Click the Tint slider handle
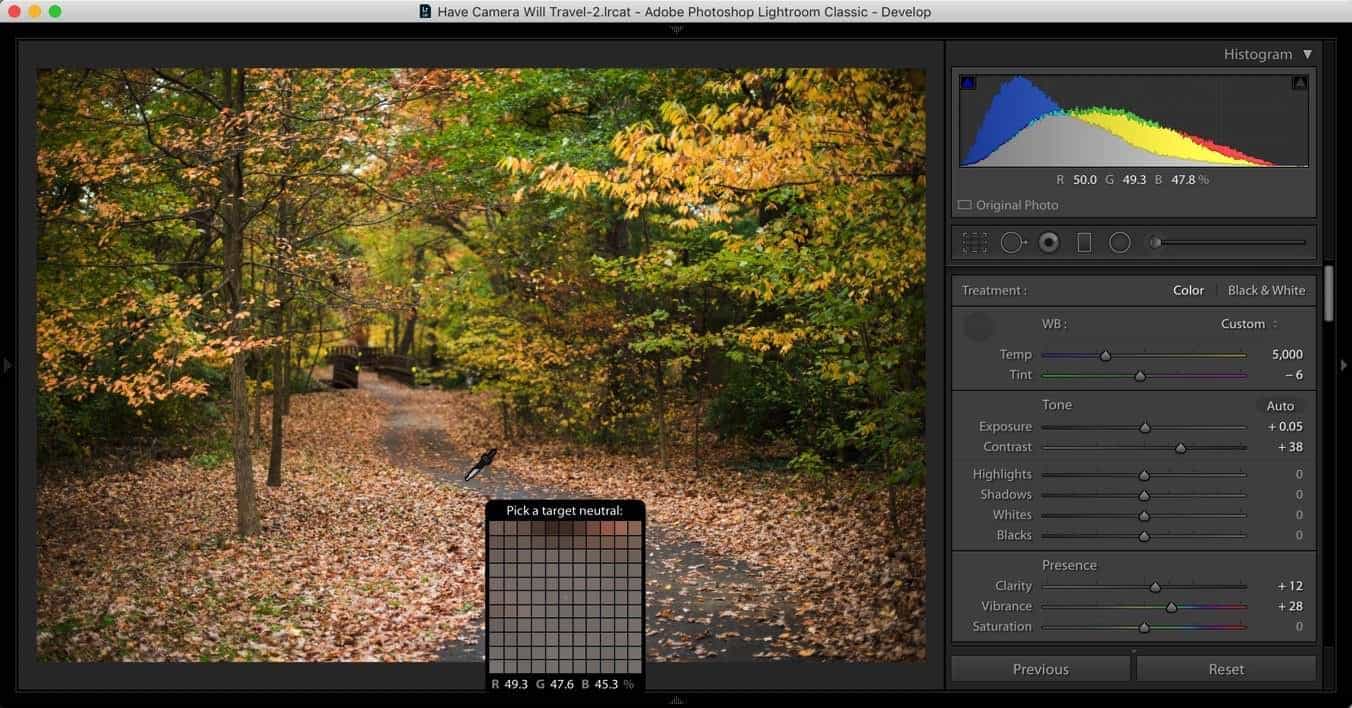 (1139, 376)
